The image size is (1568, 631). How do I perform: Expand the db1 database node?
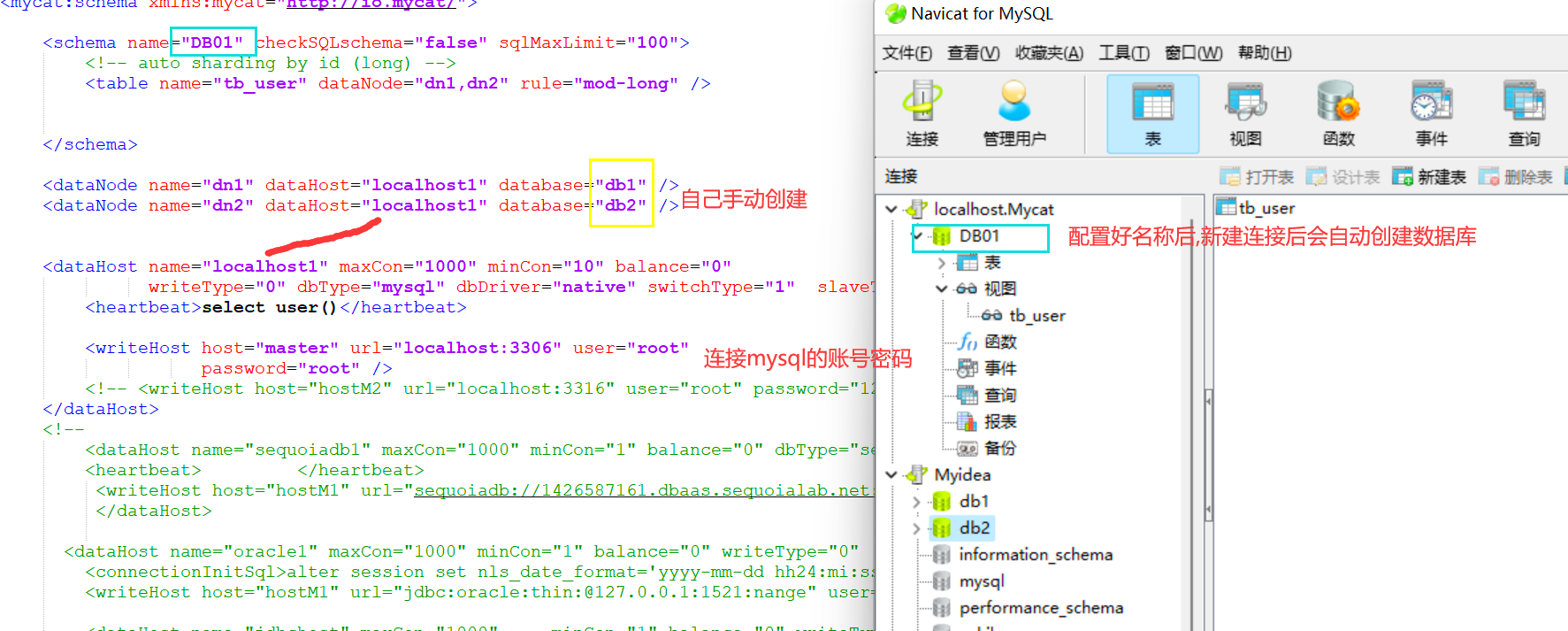coord(917,502)
